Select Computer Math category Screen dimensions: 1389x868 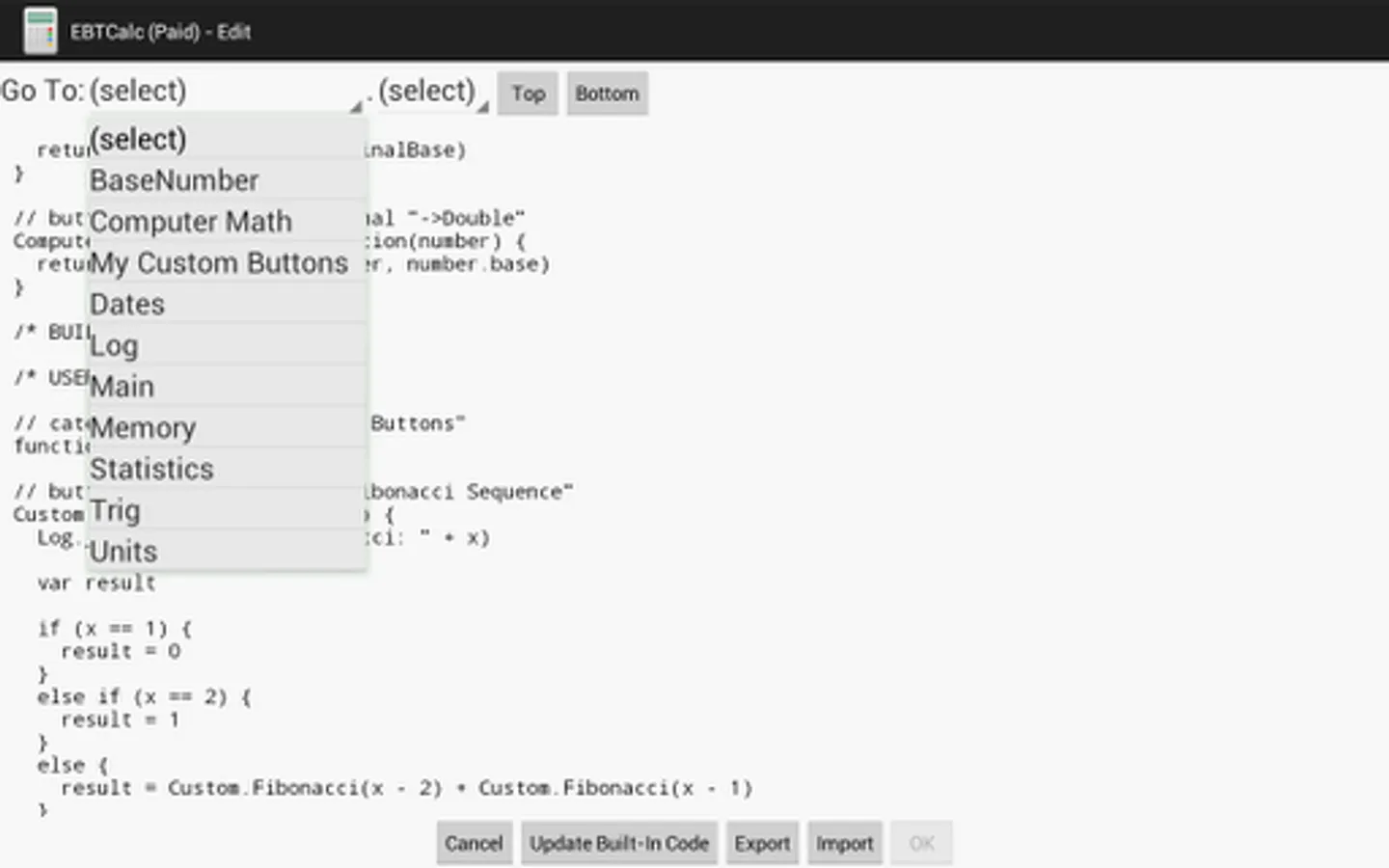pyautogui.click(x=227, y=222)
